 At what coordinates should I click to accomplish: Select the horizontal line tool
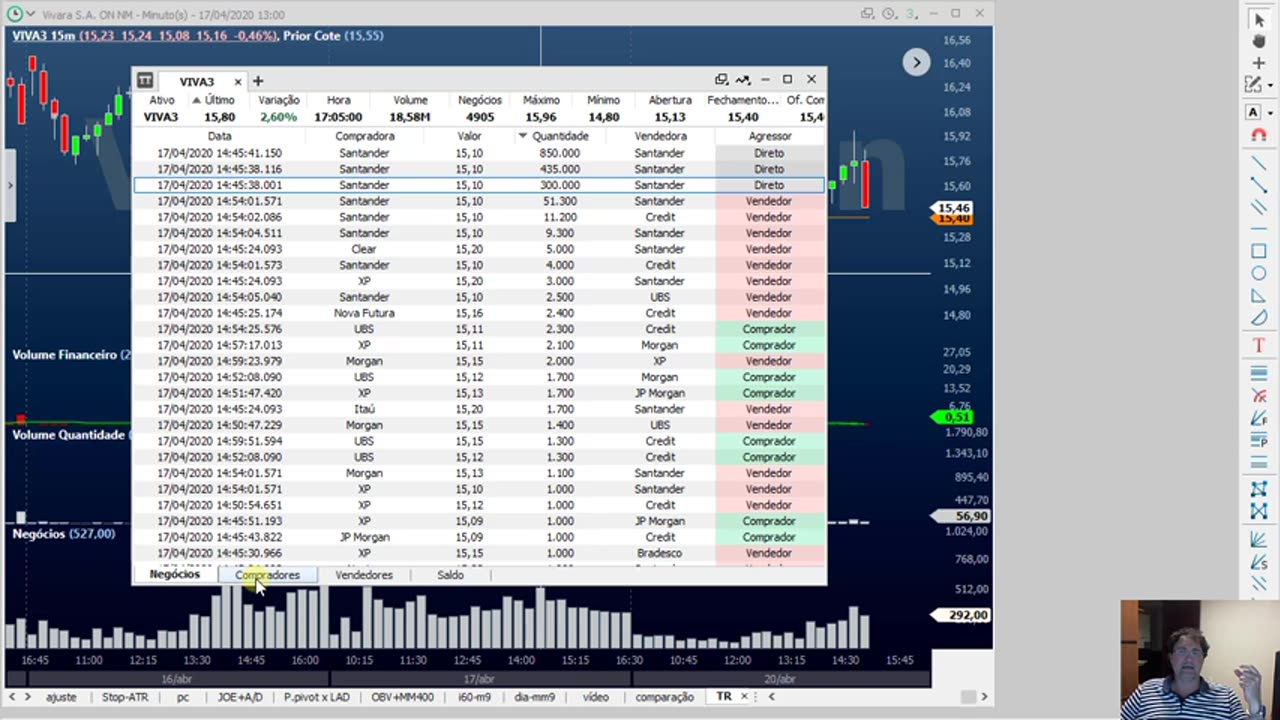[1259, 229]
